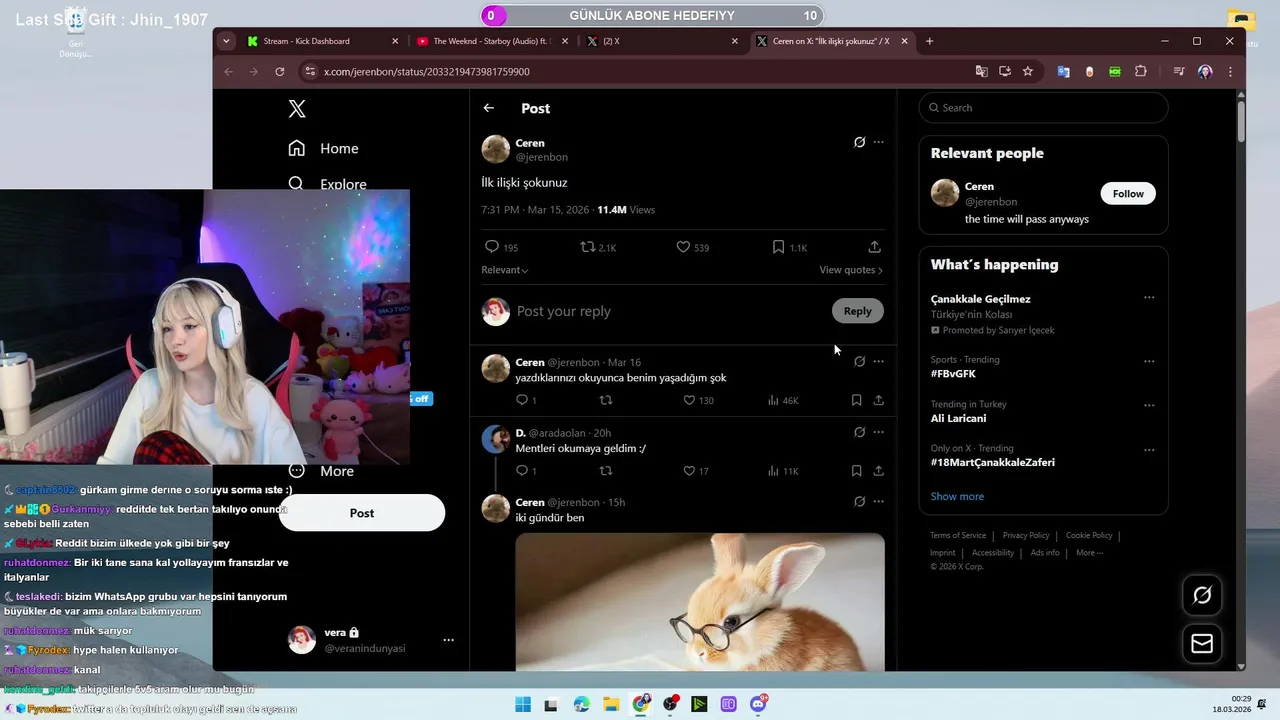Viewport: 1280px width, 720px height.
Task: Bookmark this page with star icon
Action: tap(1027, 72)
